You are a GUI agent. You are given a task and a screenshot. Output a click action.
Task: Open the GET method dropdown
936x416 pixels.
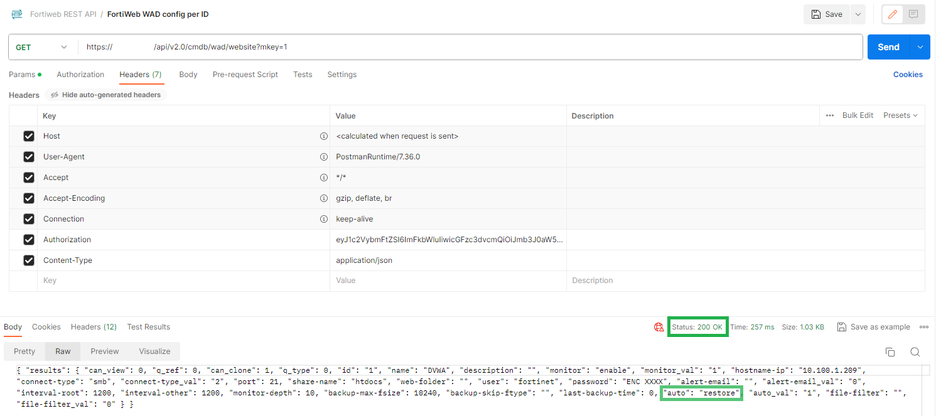click(42, 47)
